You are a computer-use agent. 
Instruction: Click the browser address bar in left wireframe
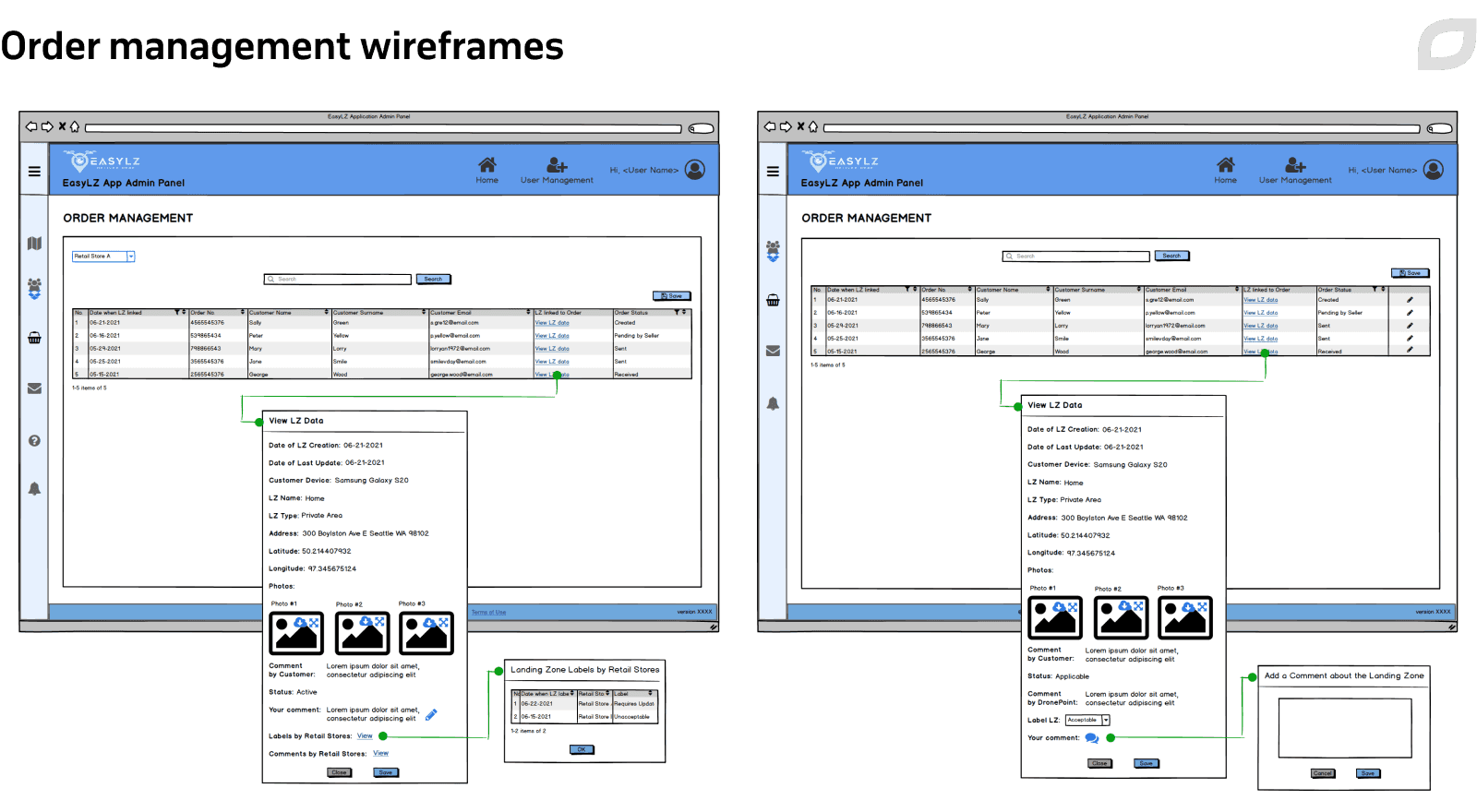tap(383, 129)
